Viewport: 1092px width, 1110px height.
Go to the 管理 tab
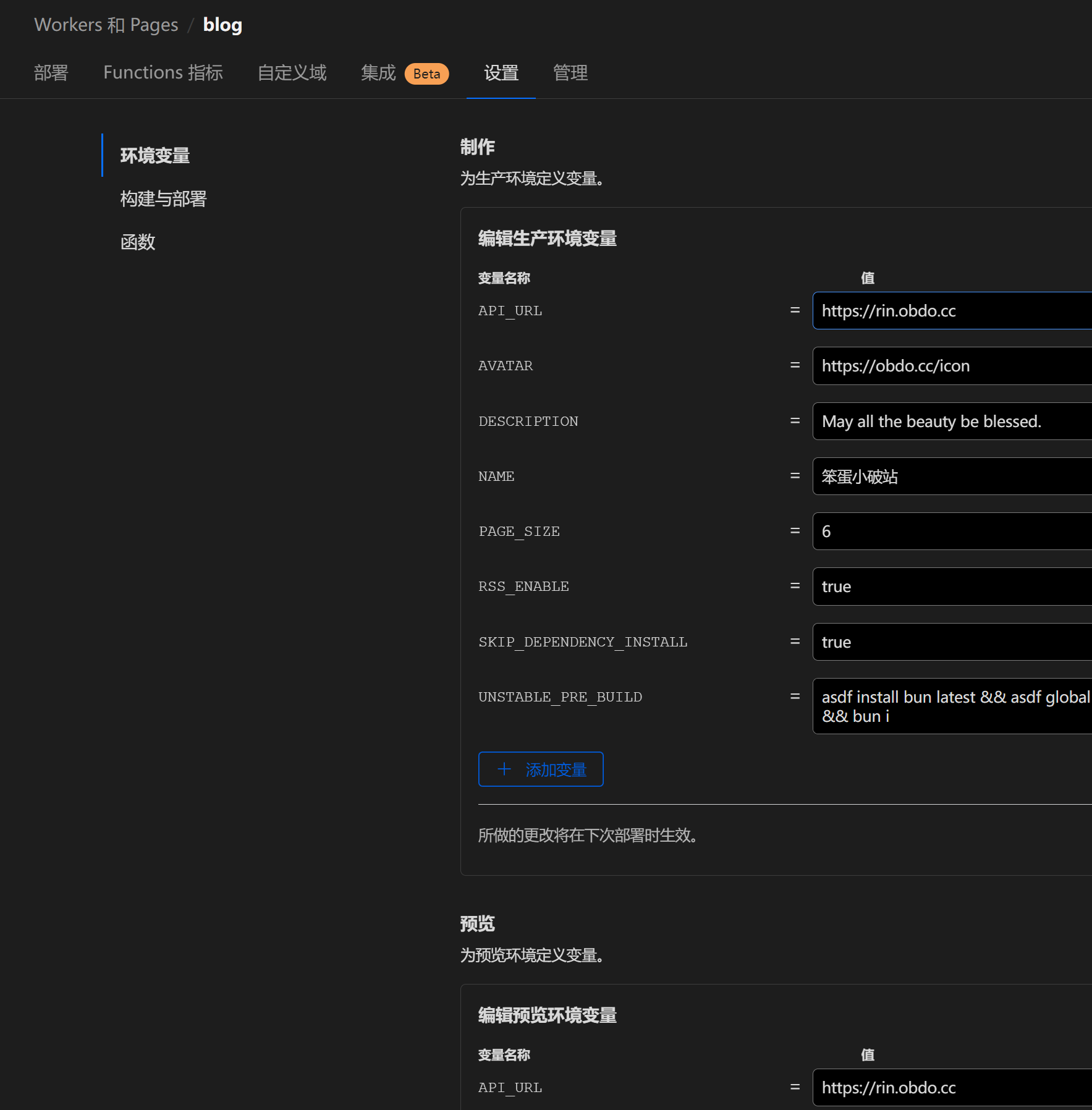tap(570, 73)
